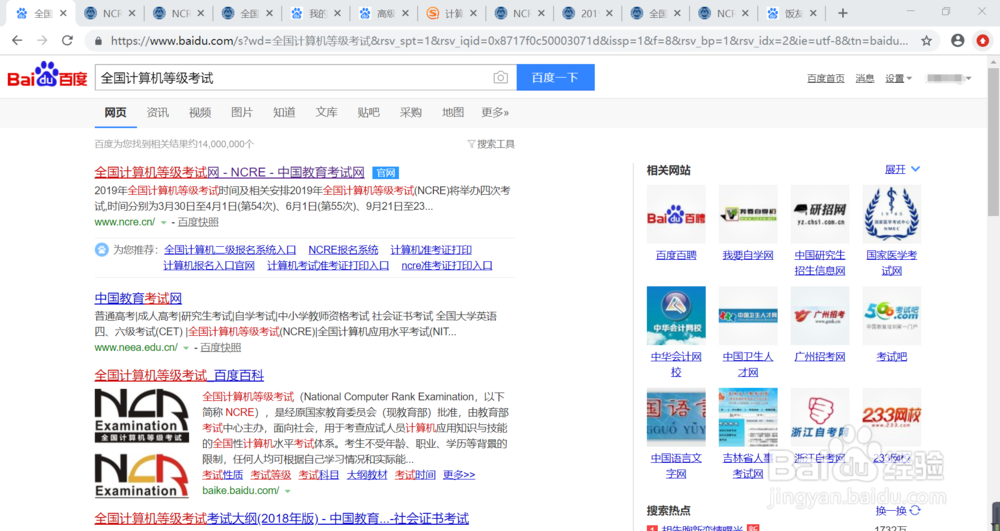The image size is (1000, 531).
Task: Open 百度百聘 site thumbnail
Action: click(676, 214)
